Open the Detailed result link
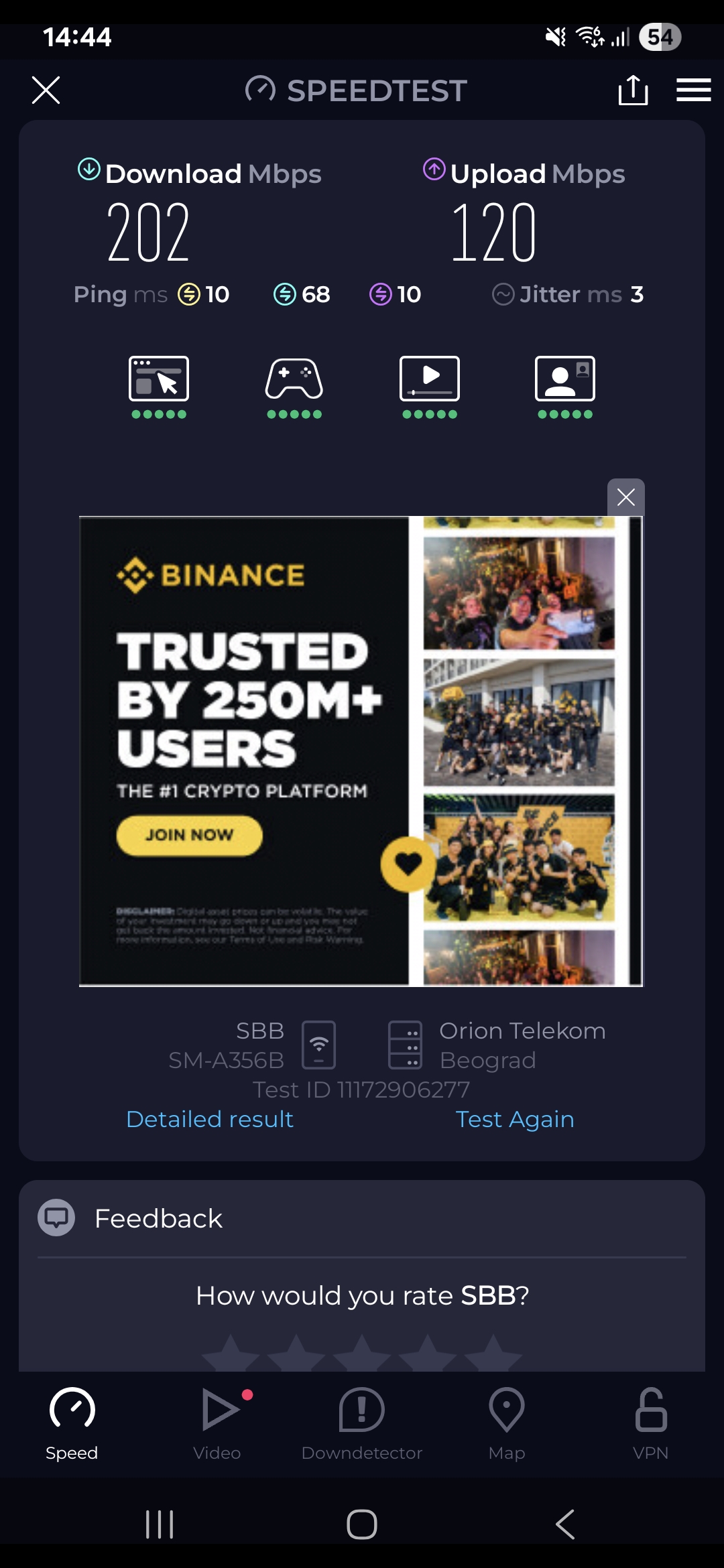Image resolution: width=724 pixels, height=1568 pixels. [210, 1119]
